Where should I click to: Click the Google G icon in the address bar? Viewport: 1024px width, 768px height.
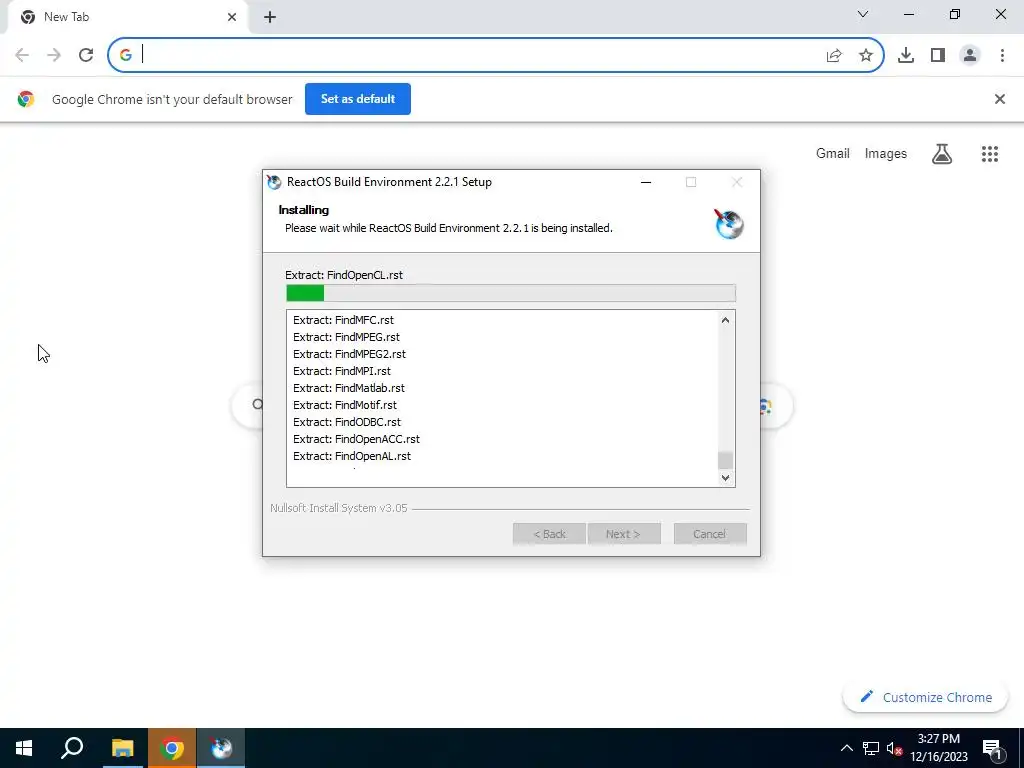[x=126, y=56]
